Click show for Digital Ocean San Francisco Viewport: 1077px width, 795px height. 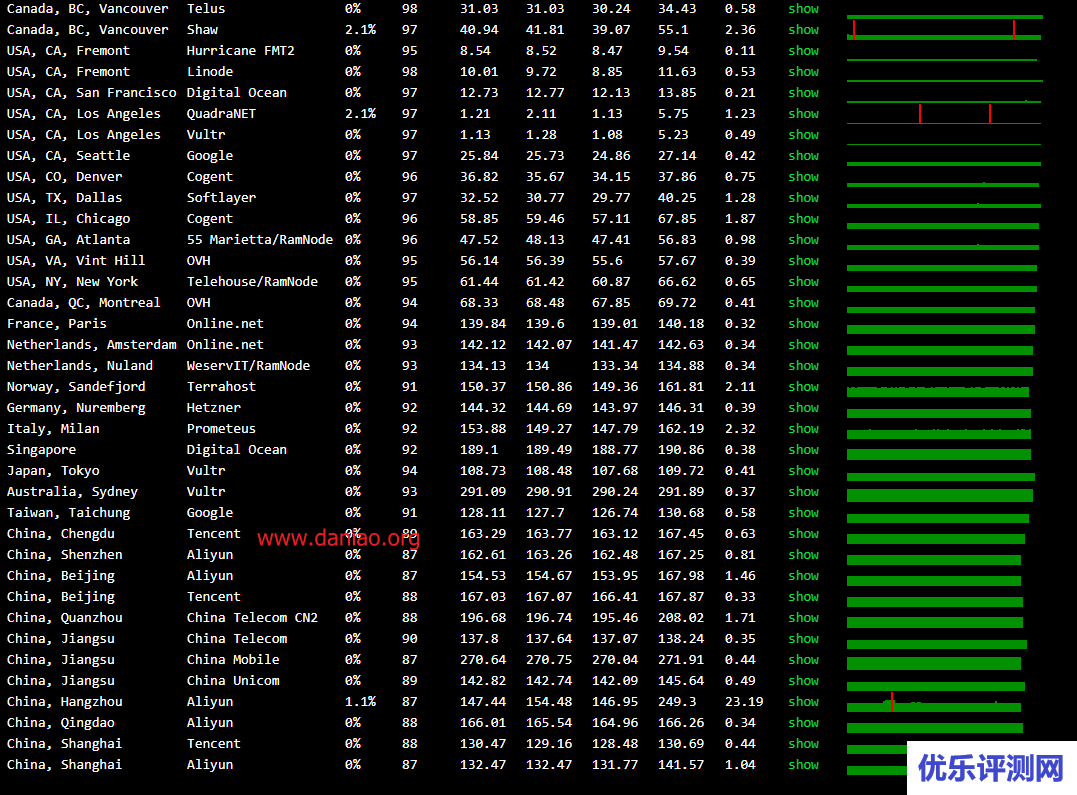803,93
